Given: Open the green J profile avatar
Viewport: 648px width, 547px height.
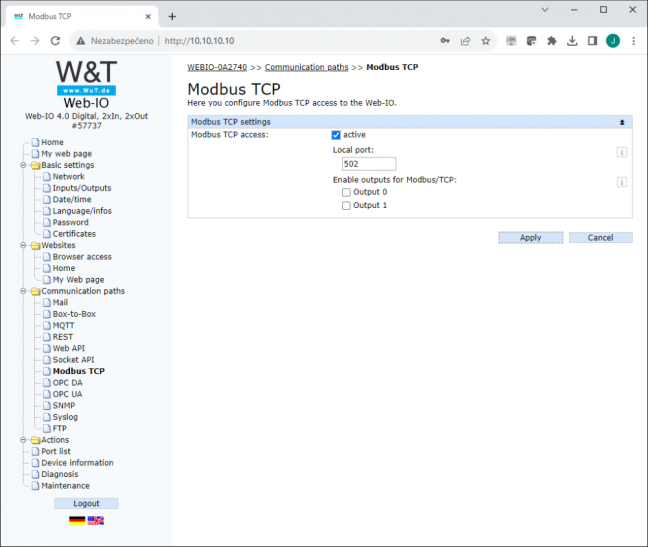Looking at the screenshot, I should pyautogui.click(x=613, y=40).
